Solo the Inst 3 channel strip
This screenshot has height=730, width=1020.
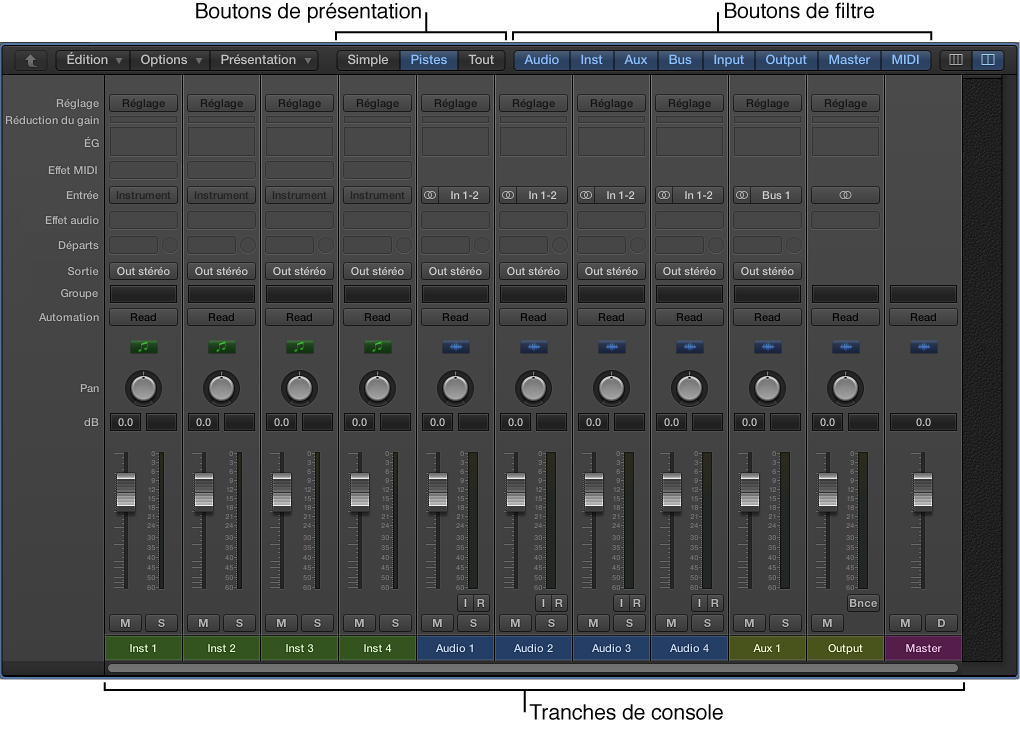pos(317,623)
